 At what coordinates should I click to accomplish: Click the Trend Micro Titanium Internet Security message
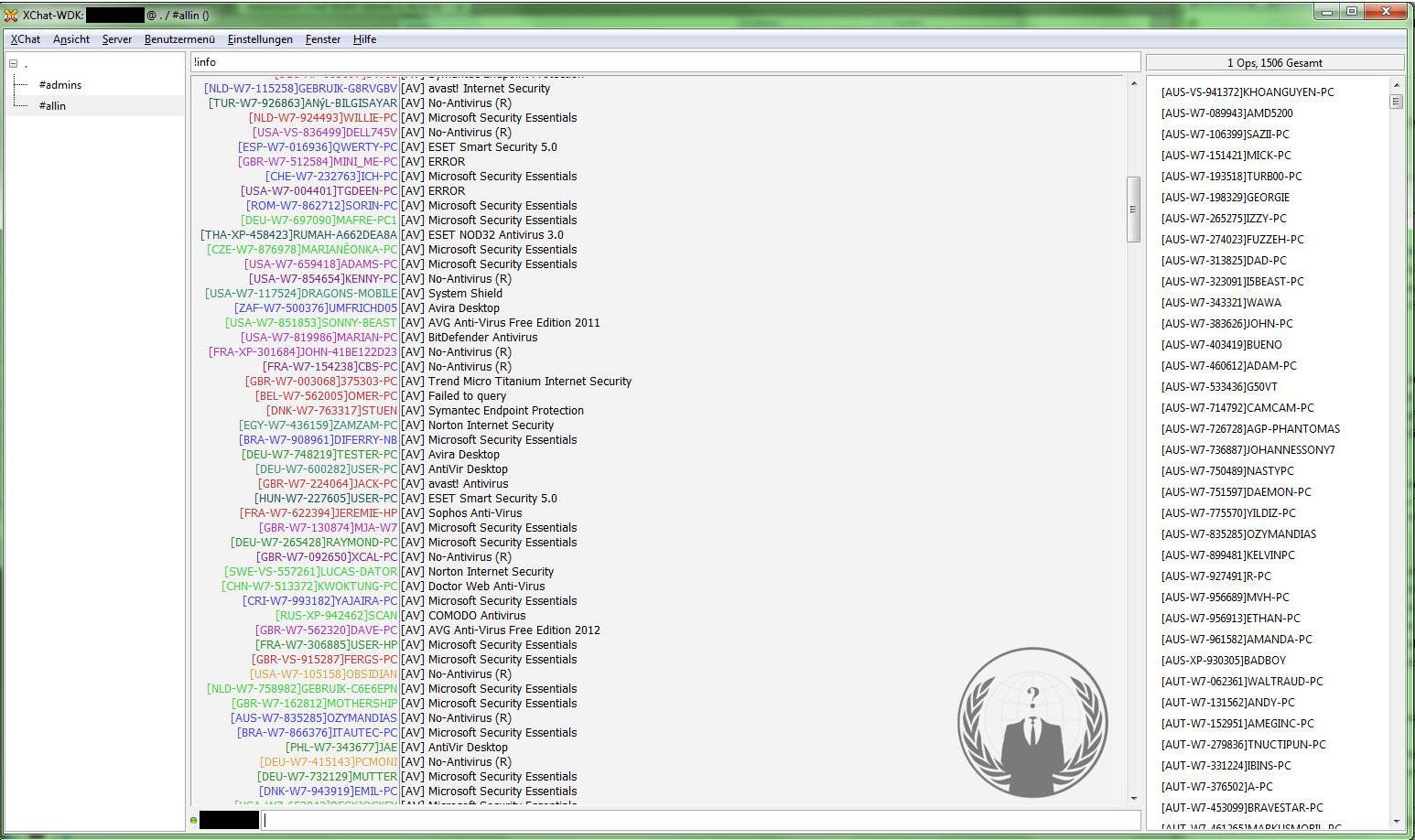[516, 382]
